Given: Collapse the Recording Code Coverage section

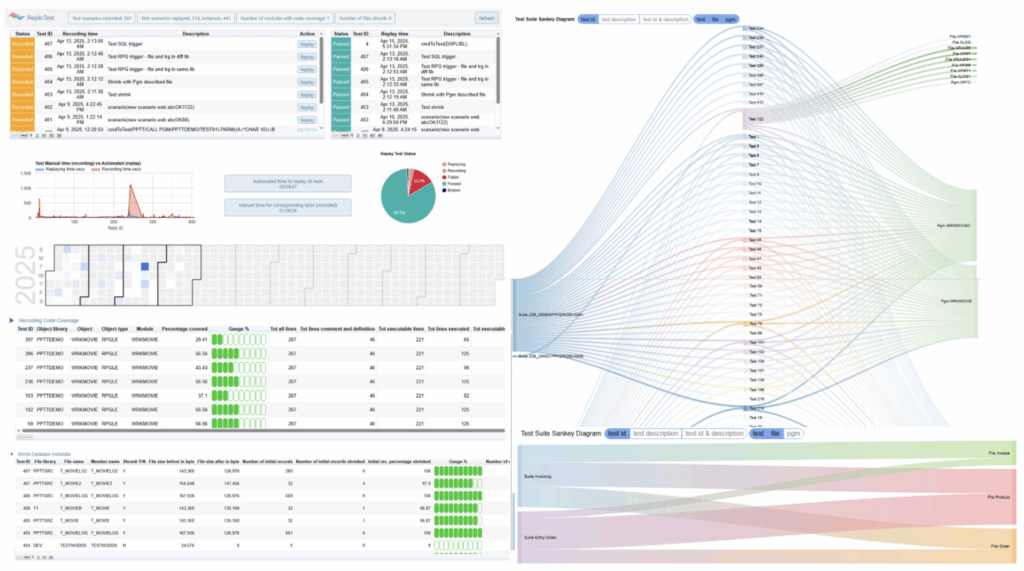Looking at the screenshot, I should tap(11, 320).
